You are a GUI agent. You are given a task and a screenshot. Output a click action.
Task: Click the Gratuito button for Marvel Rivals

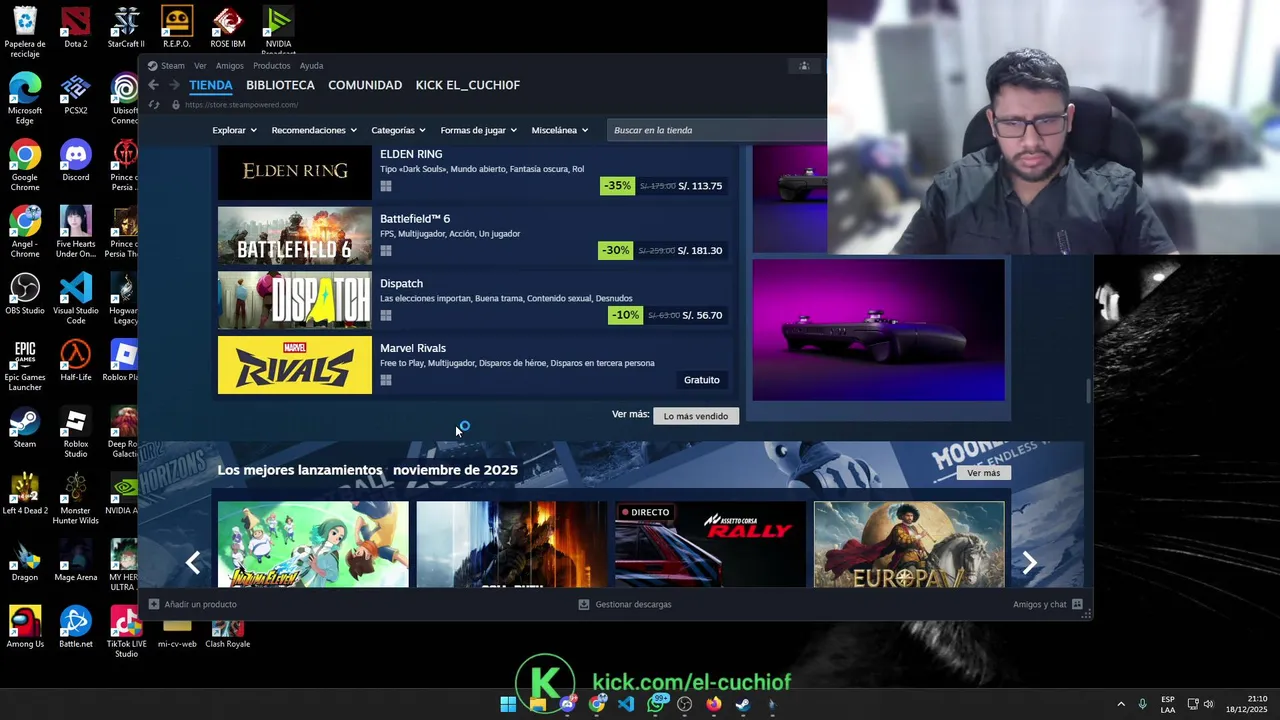point(701,380)
